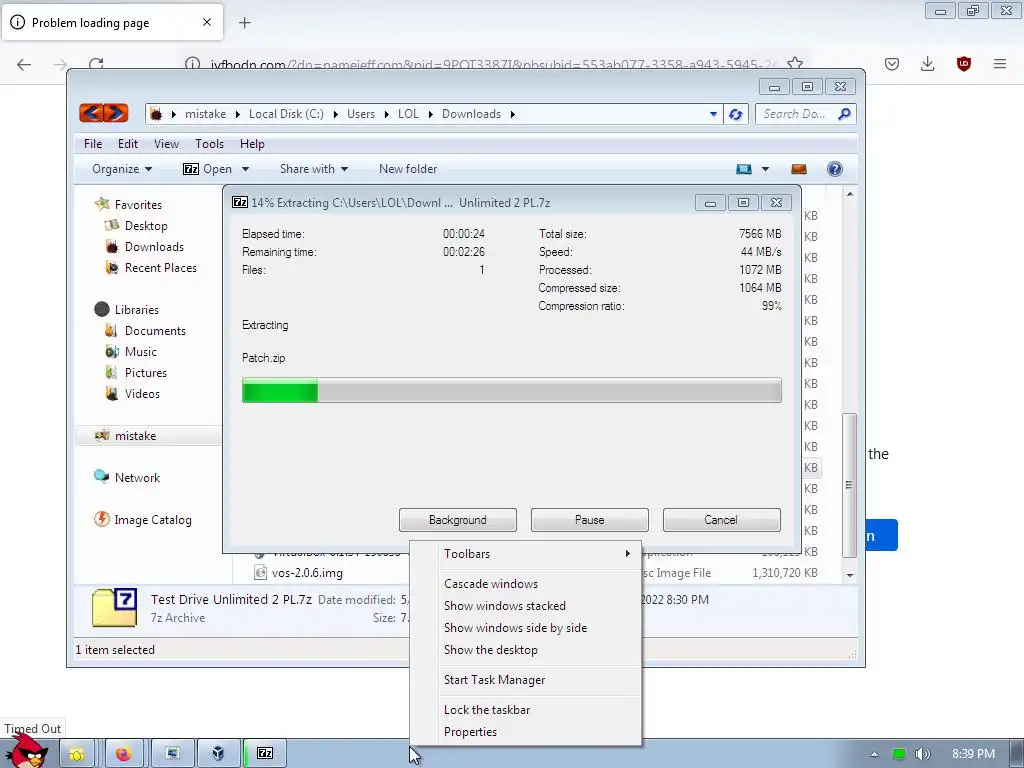Show hidden tray icons arrow
Screen dimensions: 1024x768
pos(874,754)
